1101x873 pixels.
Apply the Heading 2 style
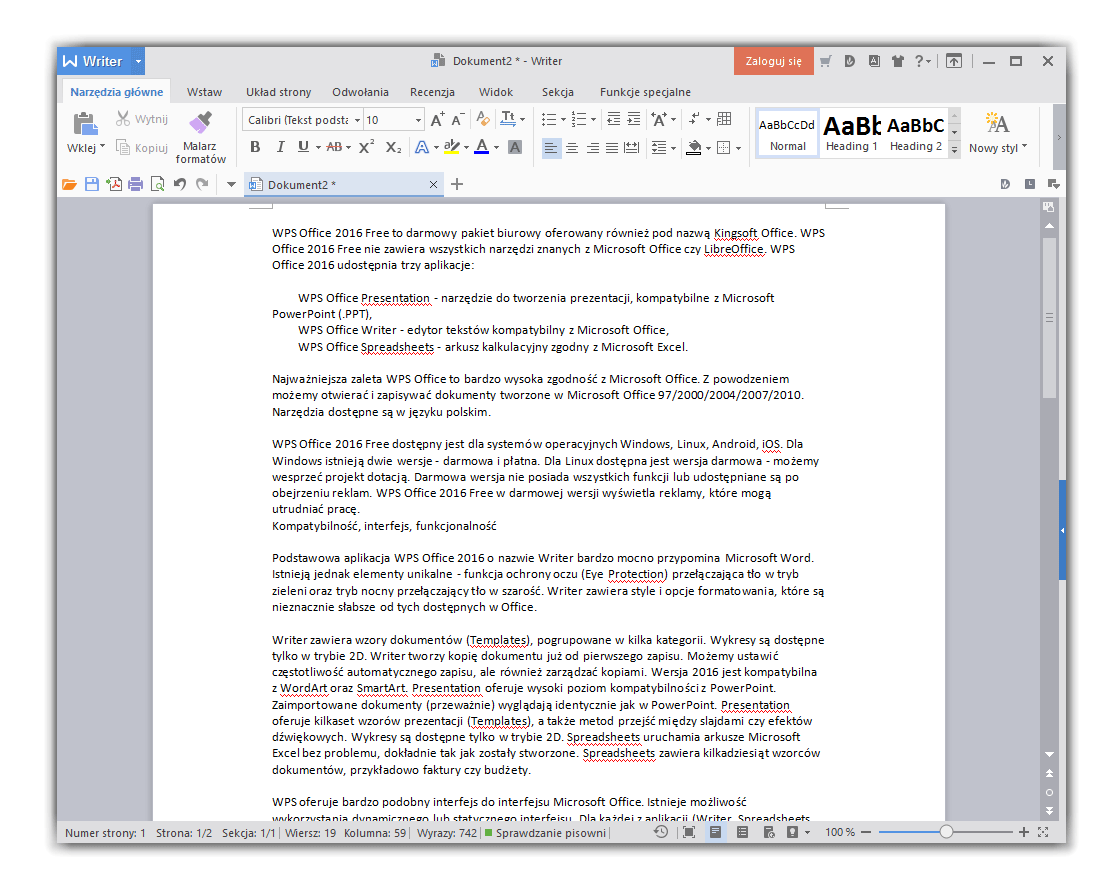(916, 133)
